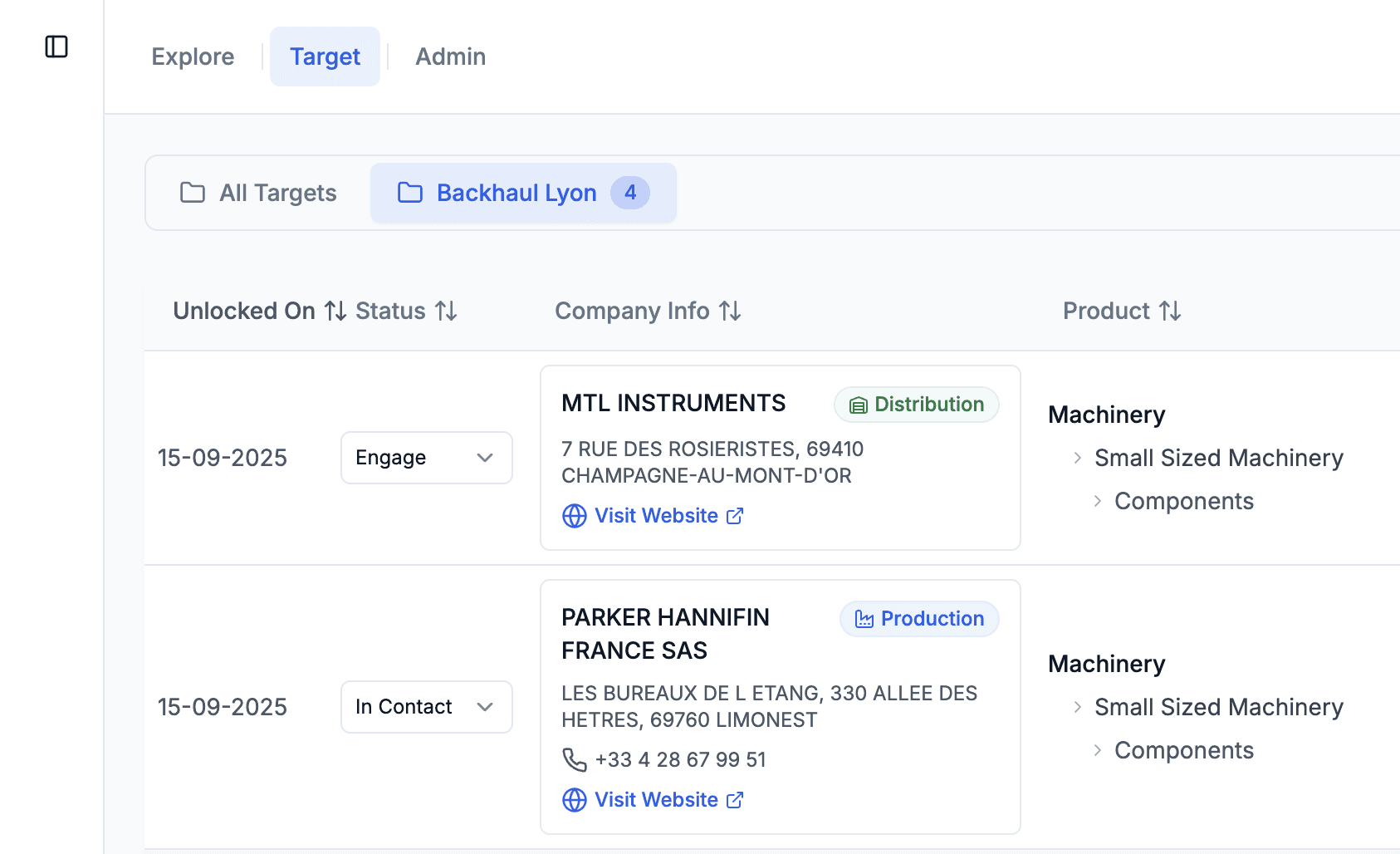The width and height of the screenshot is (1400, 854).
Task: Click external link icon for Parker Hannifin website
Action: 735,800
